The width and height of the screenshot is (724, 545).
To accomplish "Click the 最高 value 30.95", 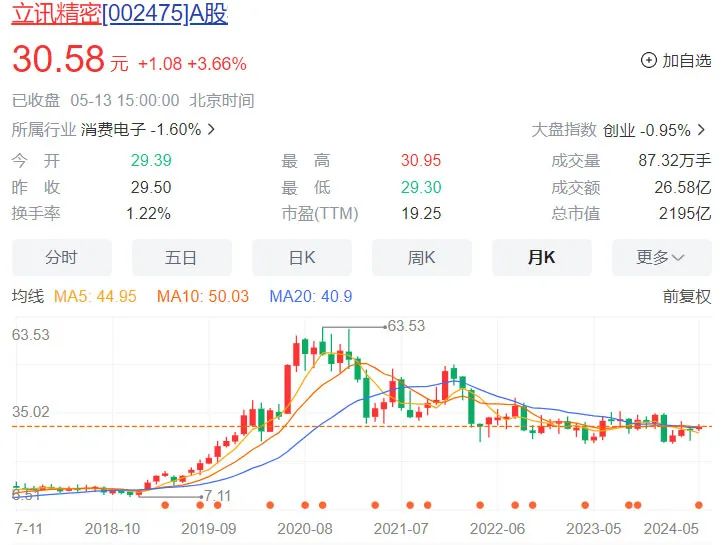I will pos(421,160).
